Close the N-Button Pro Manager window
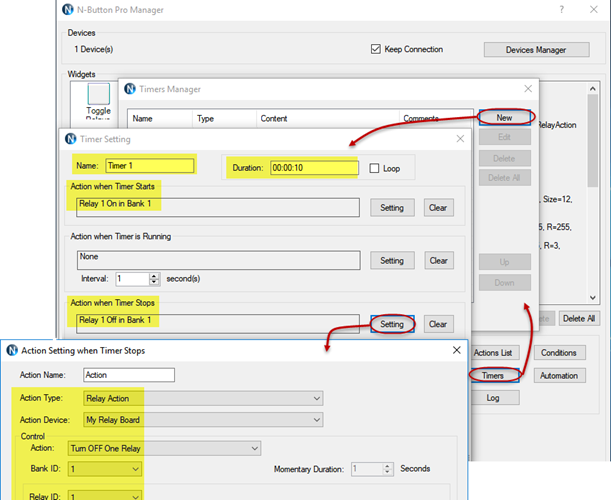The height and width of the screenshot is (500, 611). tap(593, 9)
